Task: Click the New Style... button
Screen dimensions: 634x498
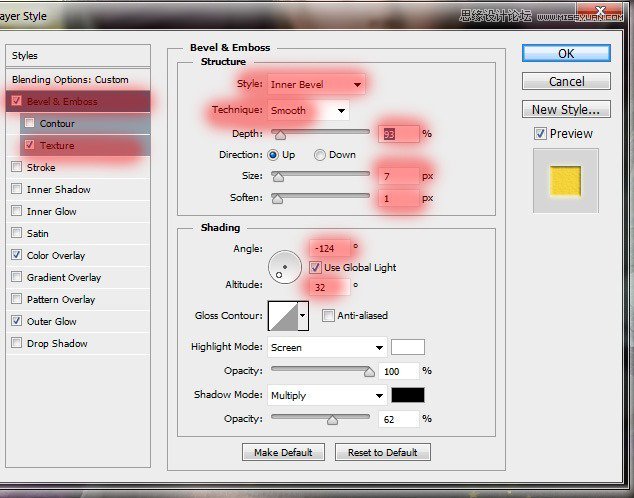Action: click(566, 109)
